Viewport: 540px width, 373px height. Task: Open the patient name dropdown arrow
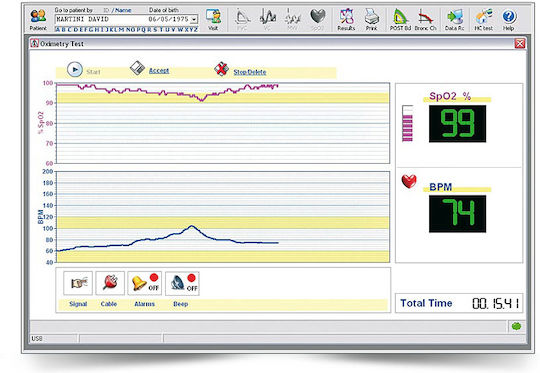195,19
